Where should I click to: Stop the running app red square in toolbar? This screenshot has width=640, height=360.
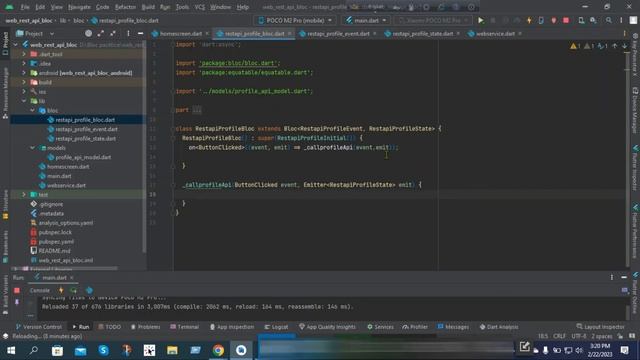click(x=566, y=20)
